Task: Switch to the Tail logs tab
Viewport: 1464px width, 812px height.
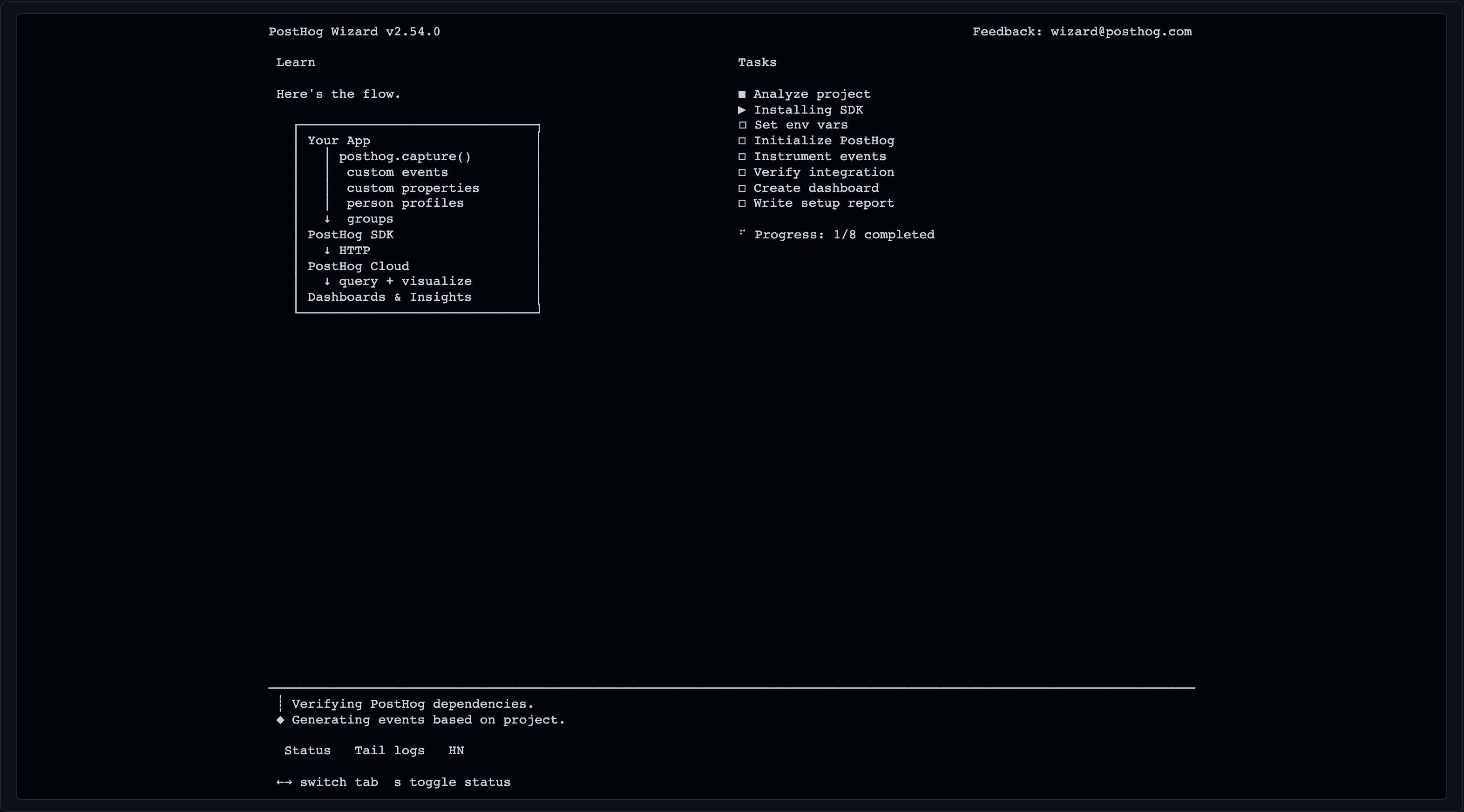Action: [389, 751]
